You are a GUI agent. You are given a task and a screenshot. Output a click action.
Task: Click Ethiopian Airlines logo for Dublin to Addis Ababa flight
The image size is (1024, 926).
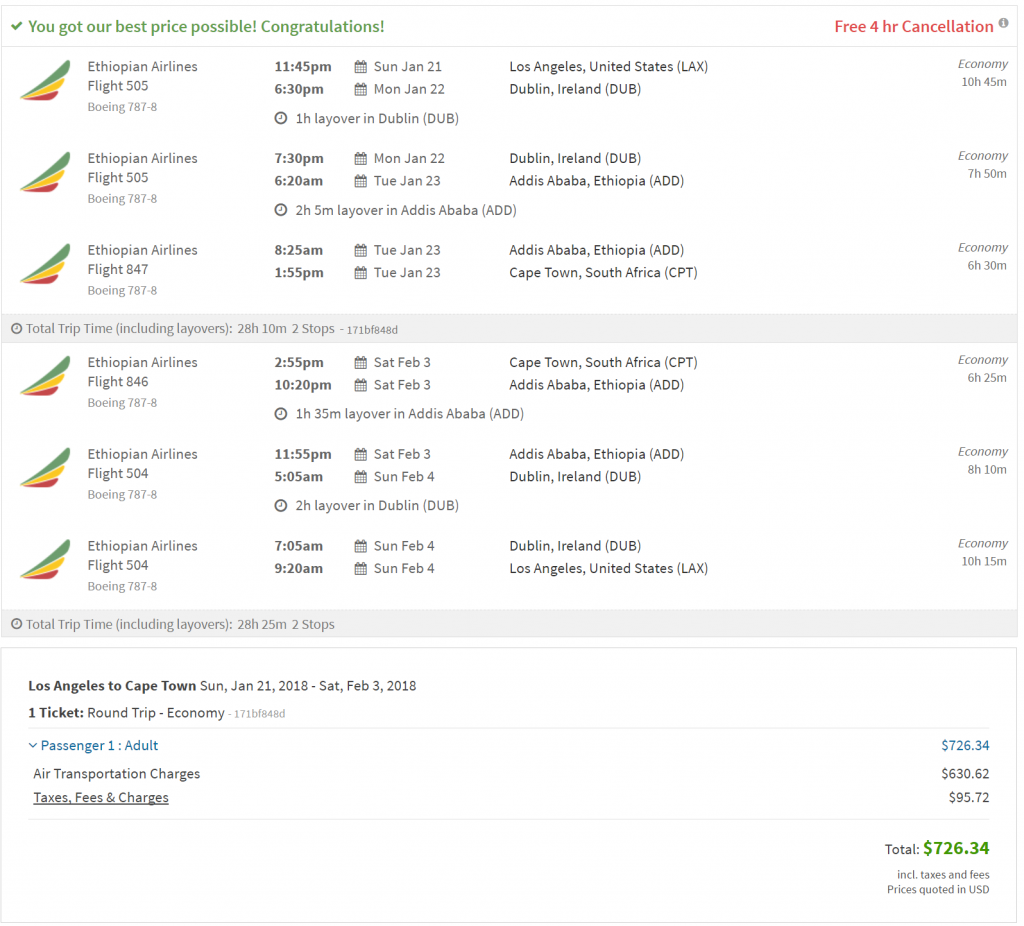coord(46,172)
